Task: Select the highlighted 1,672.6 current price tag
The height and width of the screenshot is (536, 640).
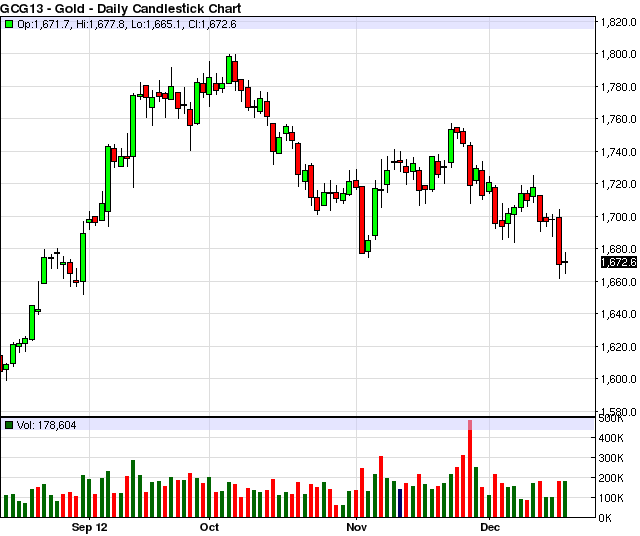Action: click(619, 262)
